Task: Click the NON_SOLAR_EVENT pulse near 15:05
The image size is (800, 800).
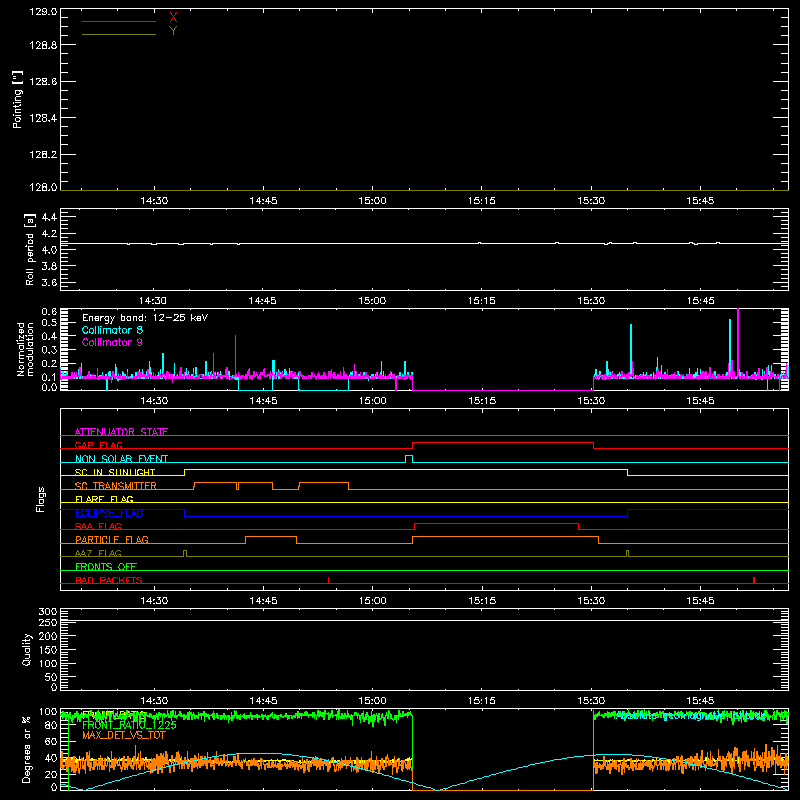Action: (409, 459)
